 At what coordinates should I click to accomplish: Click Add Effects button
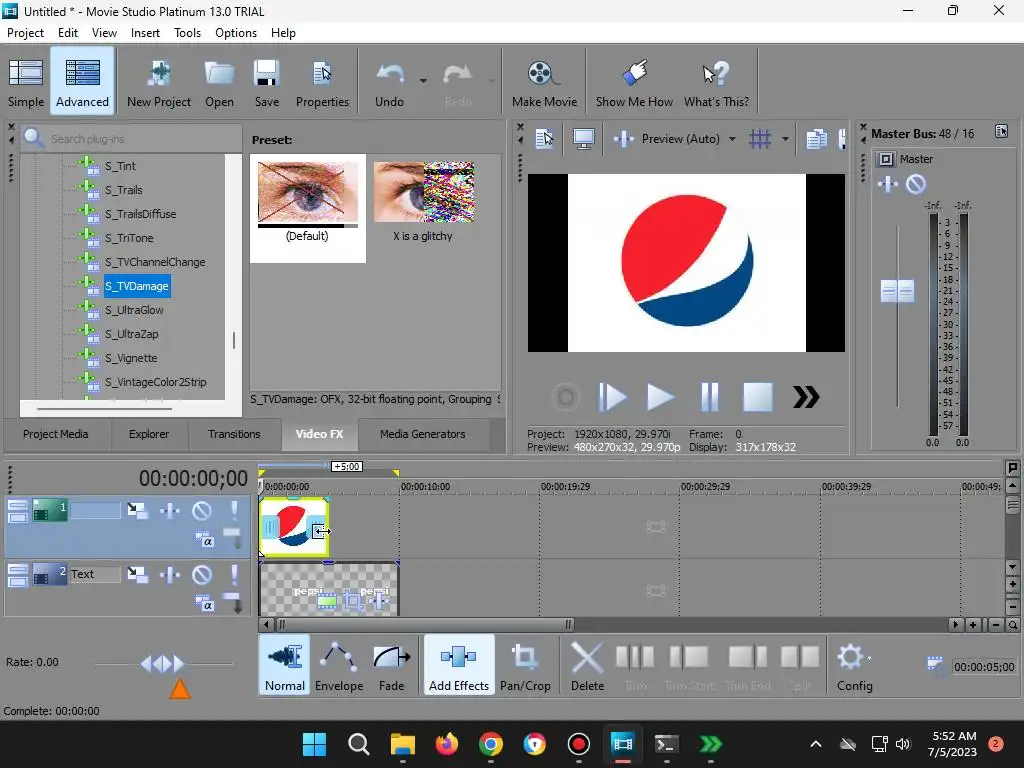458,666
